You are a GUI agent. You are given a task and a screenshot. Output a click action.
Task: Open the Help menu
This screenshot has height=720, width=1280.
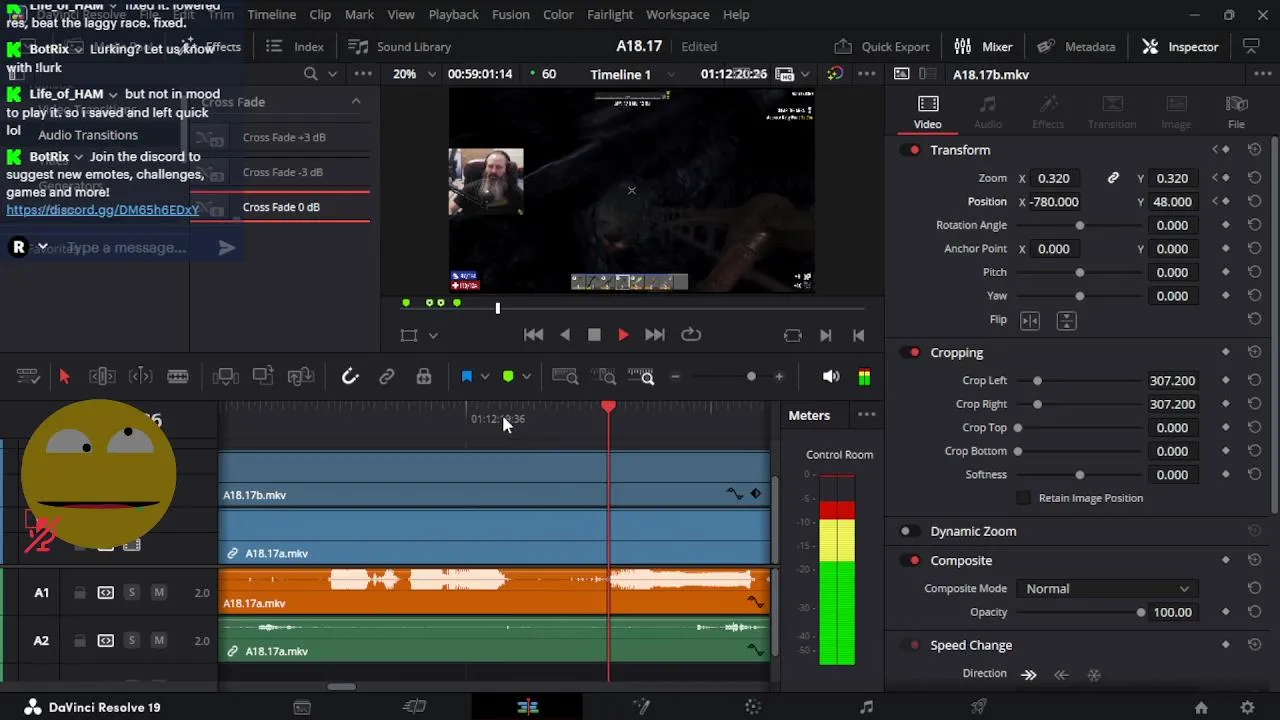pos(736,14)
